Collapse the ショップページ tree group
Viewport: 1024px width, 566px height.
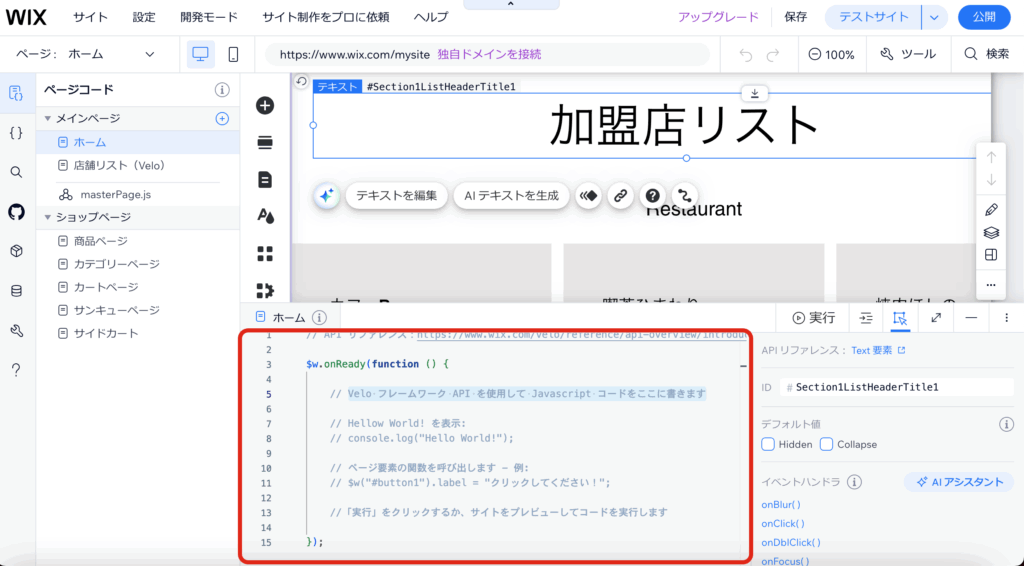[x=48, y=217]
